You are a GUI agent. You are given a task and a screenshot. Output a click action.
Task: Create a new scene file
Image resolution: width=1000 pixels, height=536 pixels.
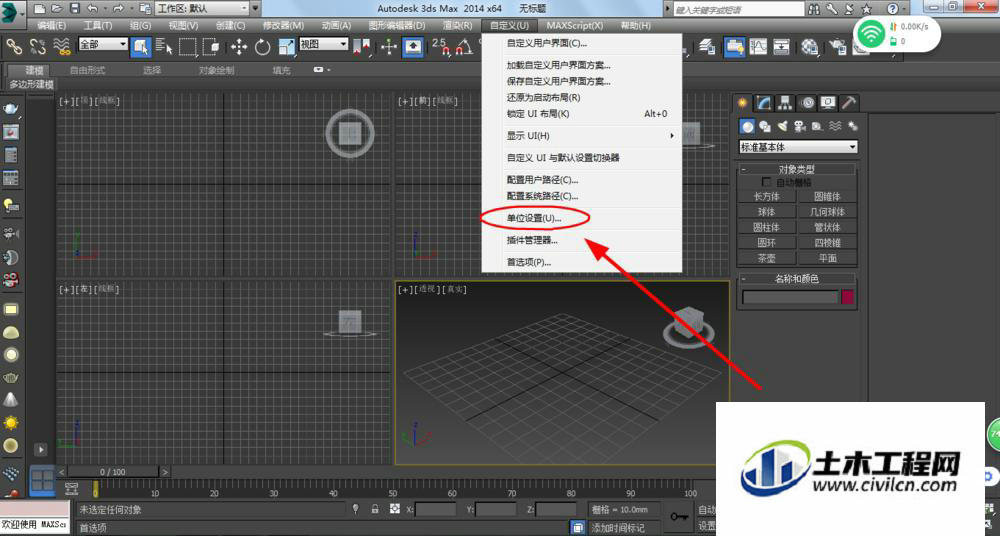pyautogui.click(x=40, y=9)
